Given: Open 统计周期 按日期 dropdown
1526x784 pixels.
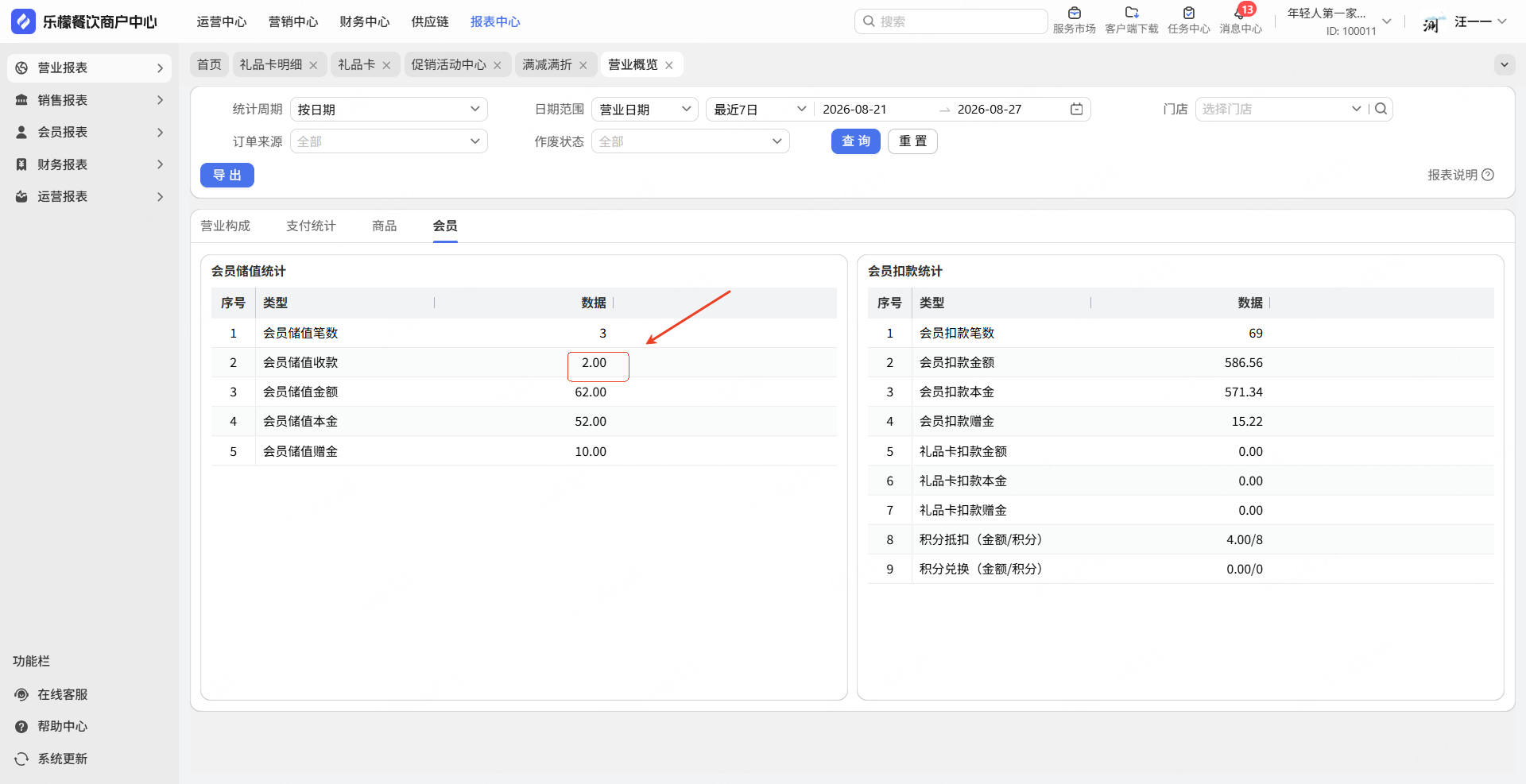Looking at the screenshot, I should (389, 109).
